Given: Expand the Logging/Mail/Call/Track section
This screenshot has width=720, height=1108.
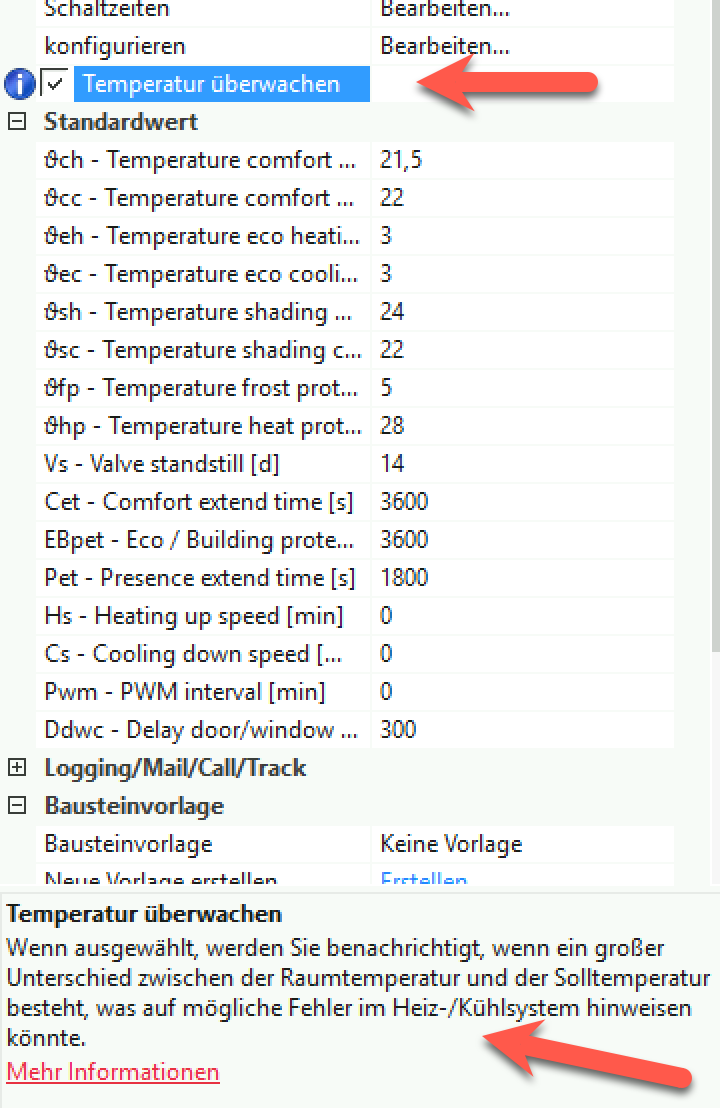Looking at the screenshot, I should point(16,768).
